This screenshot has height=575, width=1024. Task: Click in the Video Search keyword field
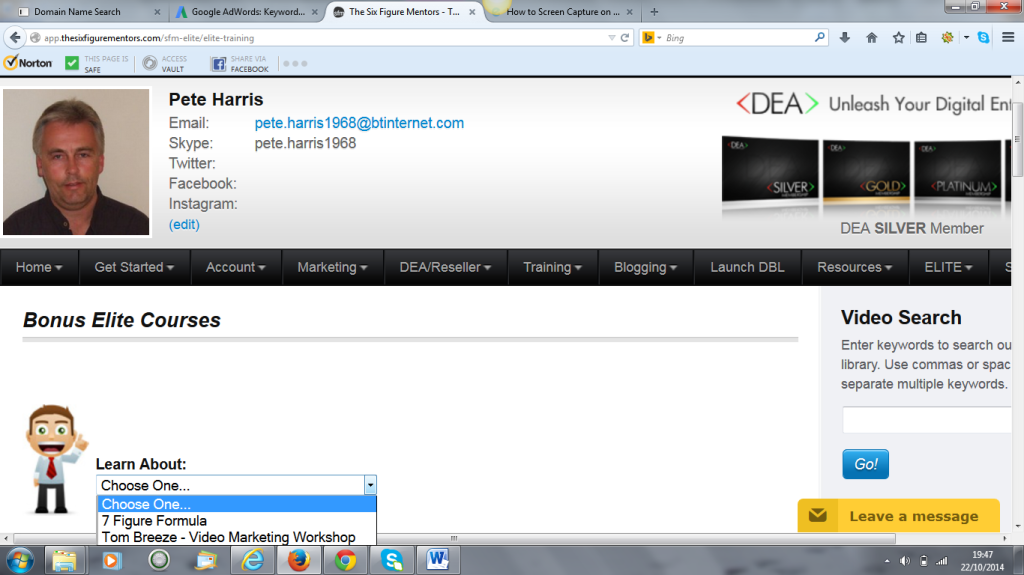[927, 419]
